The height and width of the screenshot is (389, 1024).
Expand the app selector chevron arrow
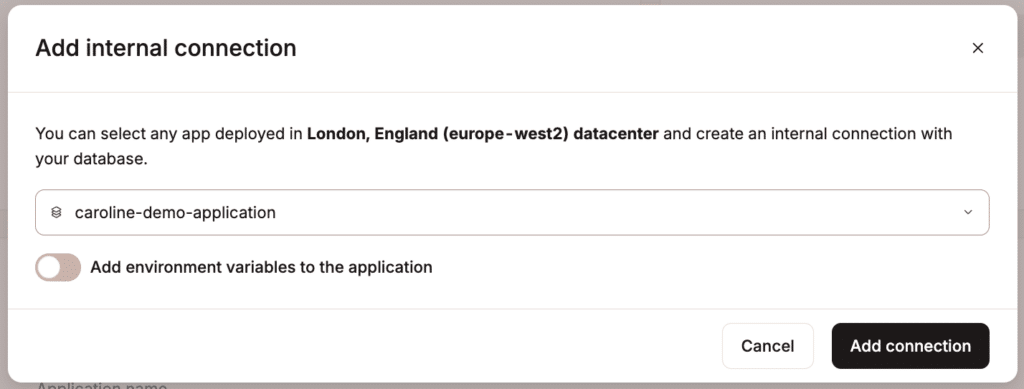(968, 212)
